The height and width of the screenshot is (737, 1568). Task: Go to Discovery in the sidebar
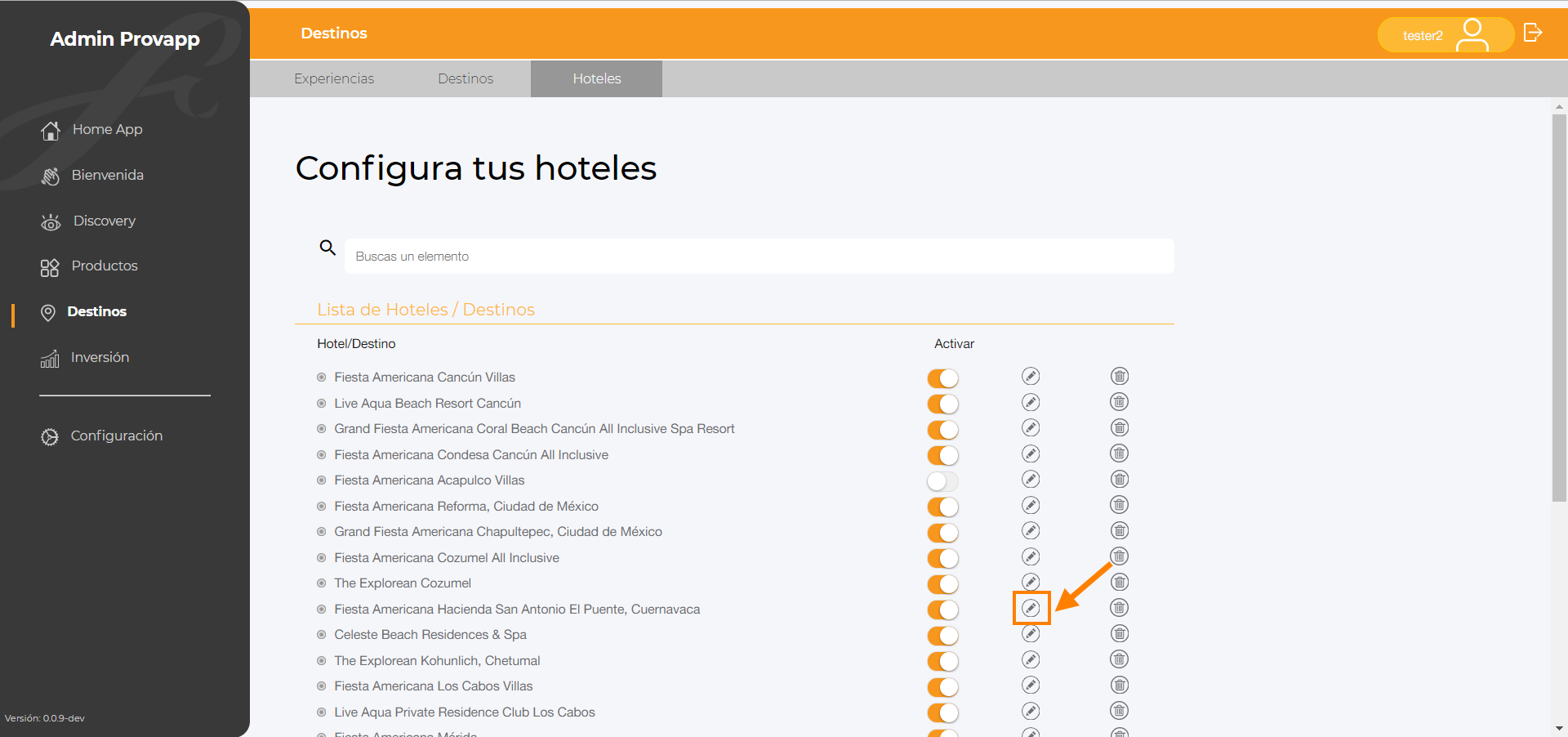88,221
